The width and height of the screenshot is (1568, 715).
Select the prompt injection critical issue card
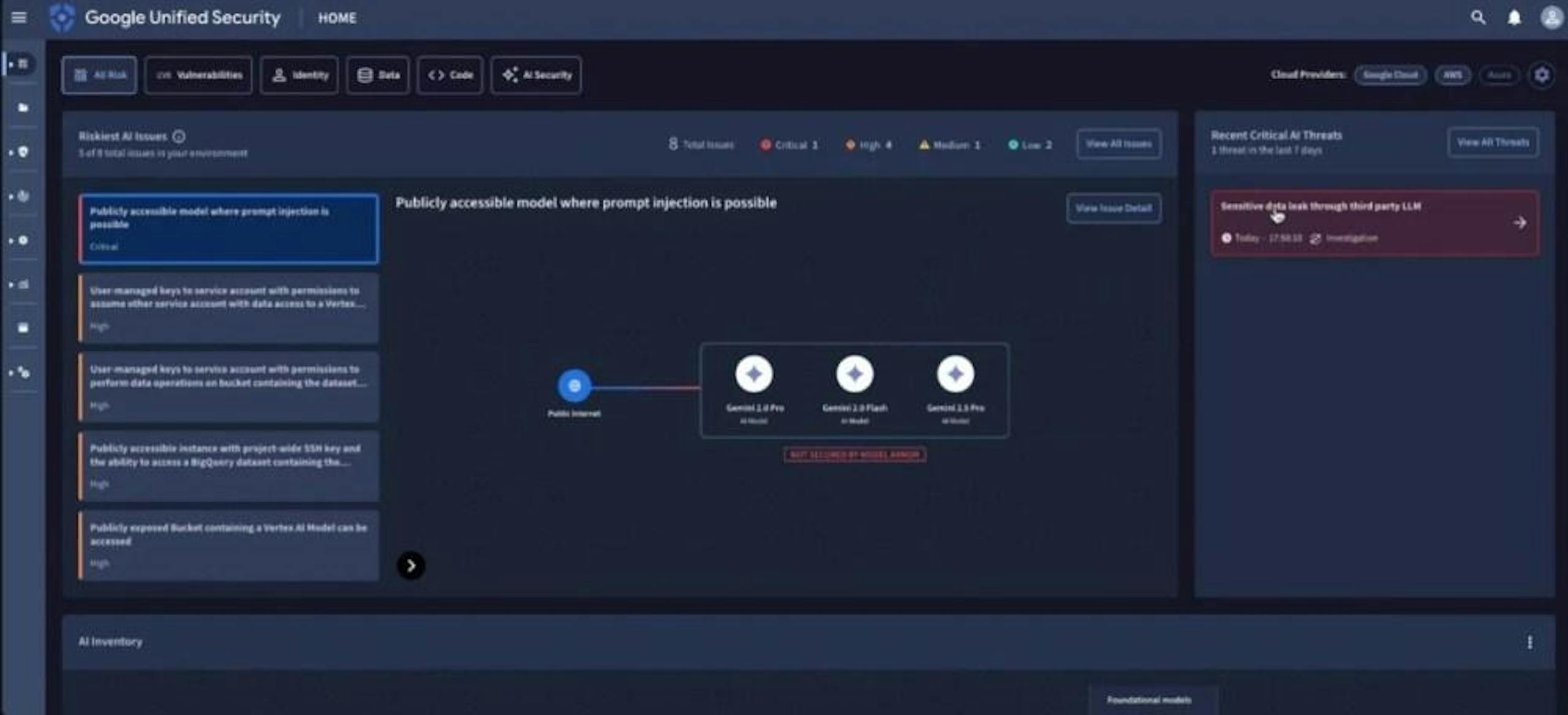pos(228,229)
